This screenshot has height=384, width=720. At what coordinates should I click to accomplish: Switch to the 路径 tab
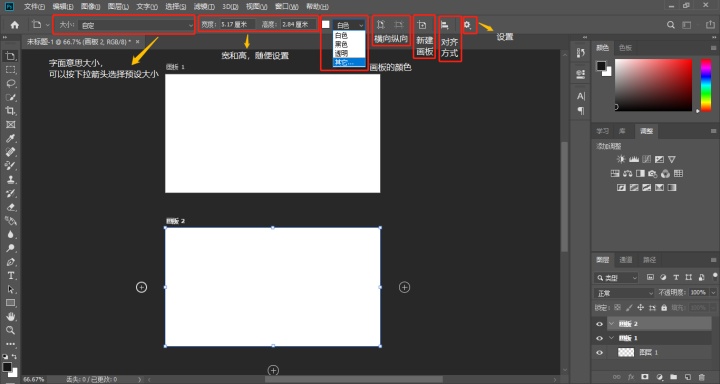pyautogui.click(x=649, y=260)
